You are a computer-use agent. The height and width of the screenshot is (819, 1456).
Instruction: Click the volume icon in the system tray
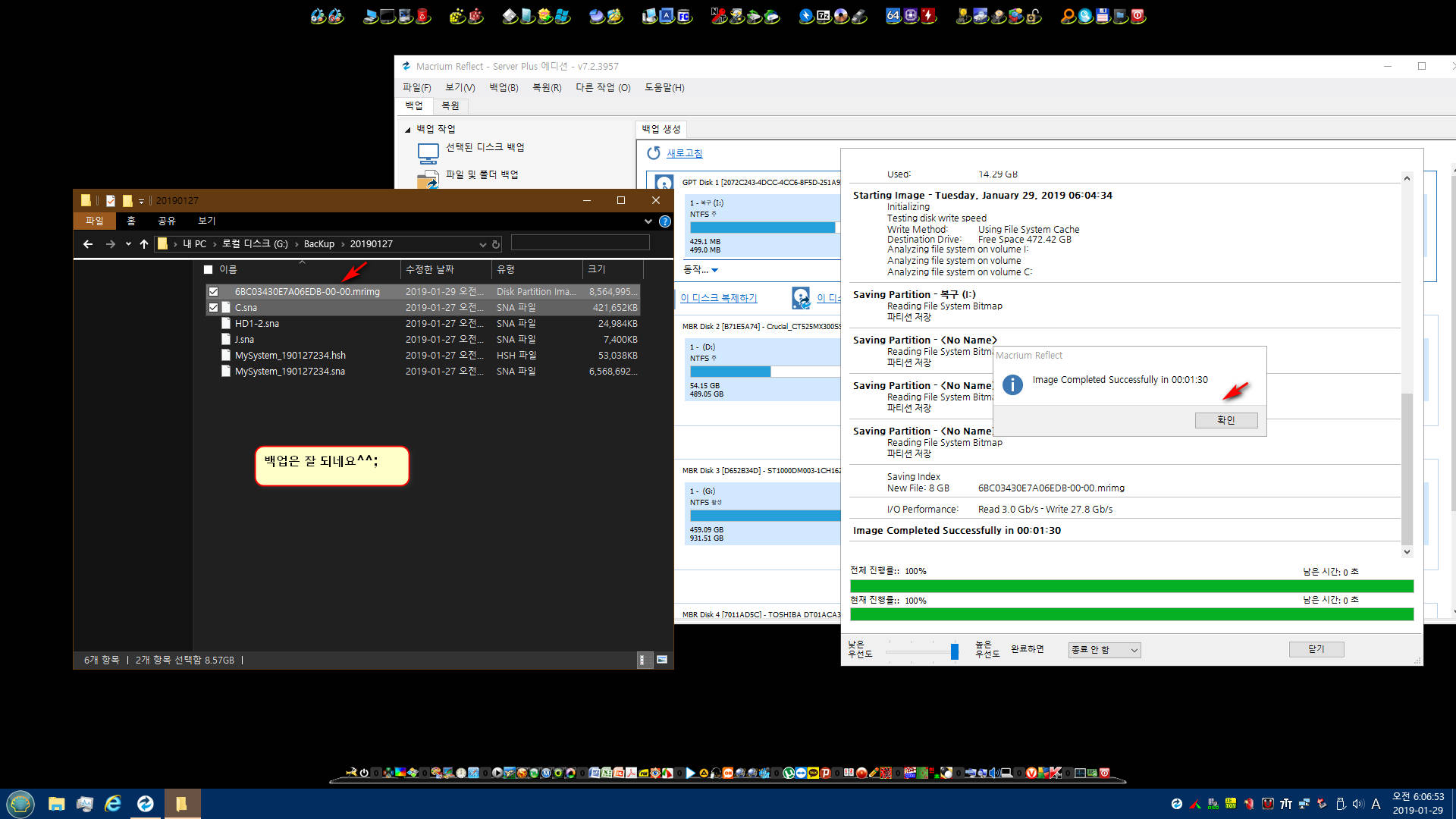[x=1357, y=804]
